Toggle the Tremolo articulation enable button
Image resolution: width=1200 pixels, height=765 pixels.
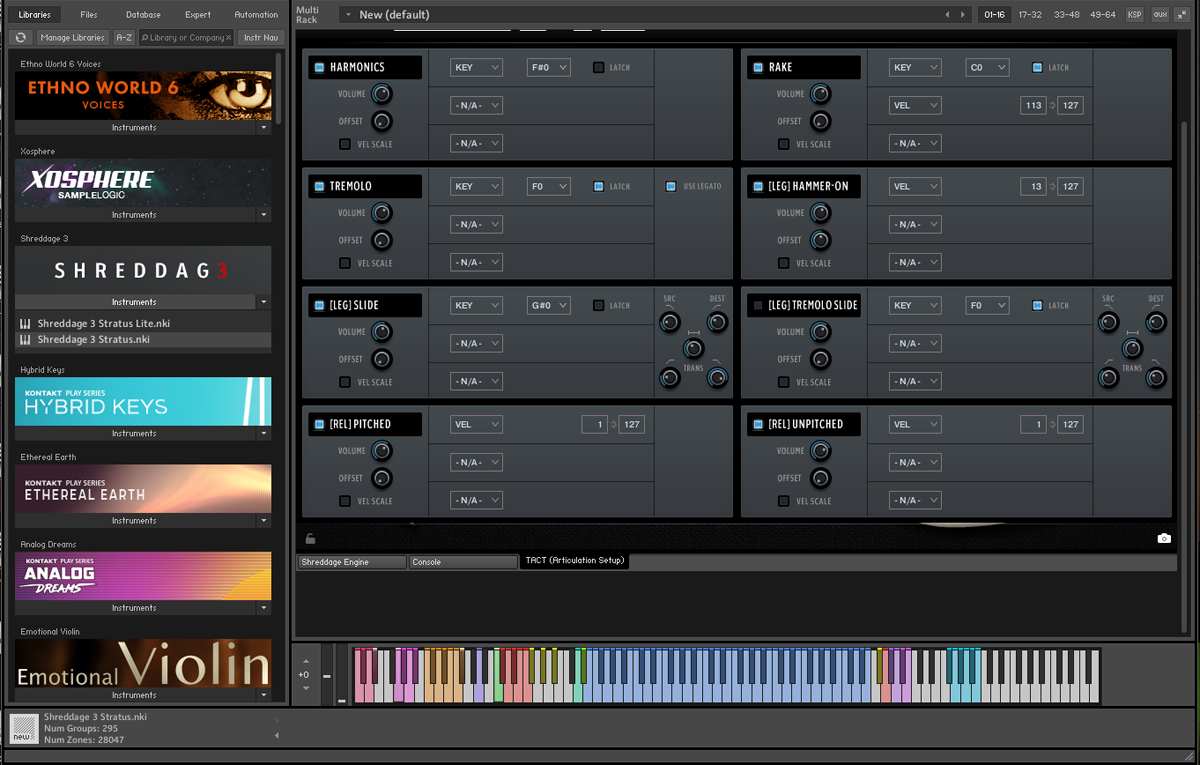point(320,186)
